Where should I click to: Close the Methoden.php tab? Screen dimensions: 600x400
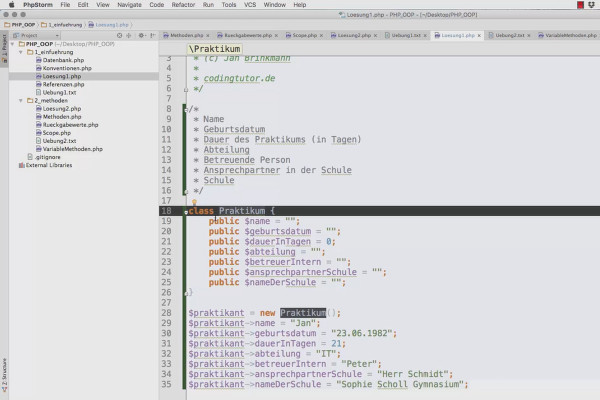pyautogui.click(x=208, y=36)
